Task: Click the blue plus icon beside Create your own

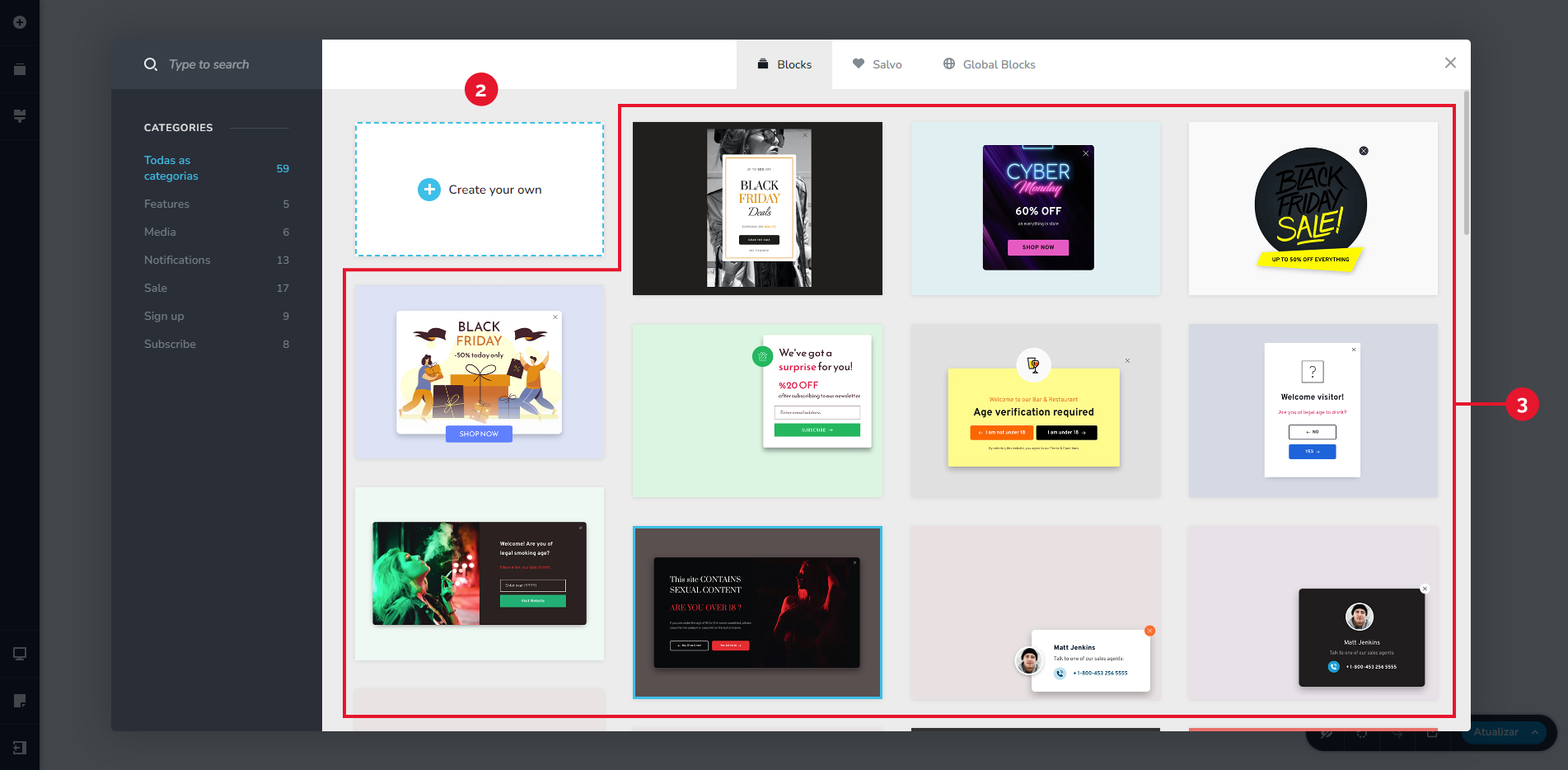Action: point(429,190)
